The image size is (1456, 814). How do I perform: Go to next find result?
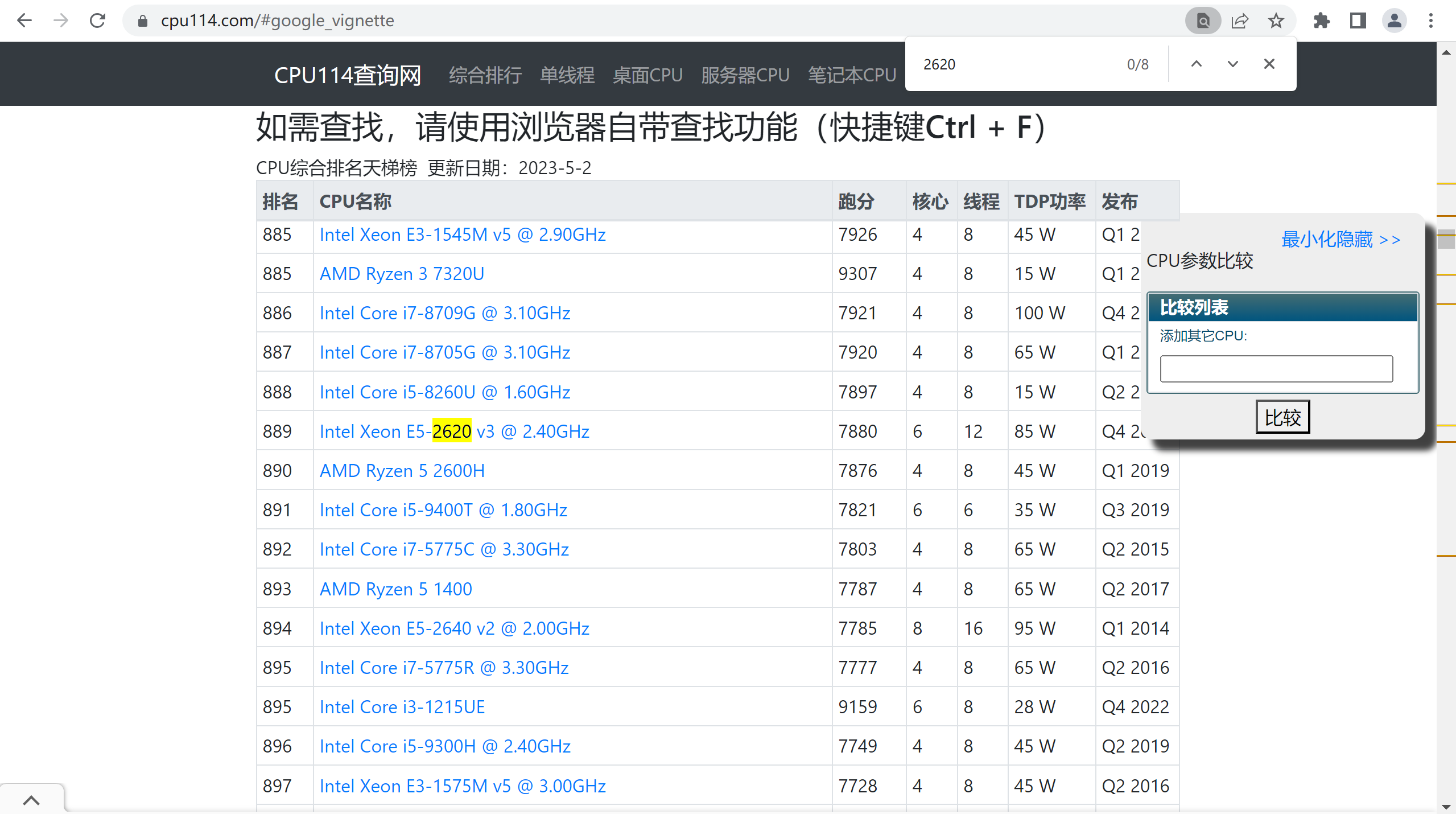tap(1232, 64)
